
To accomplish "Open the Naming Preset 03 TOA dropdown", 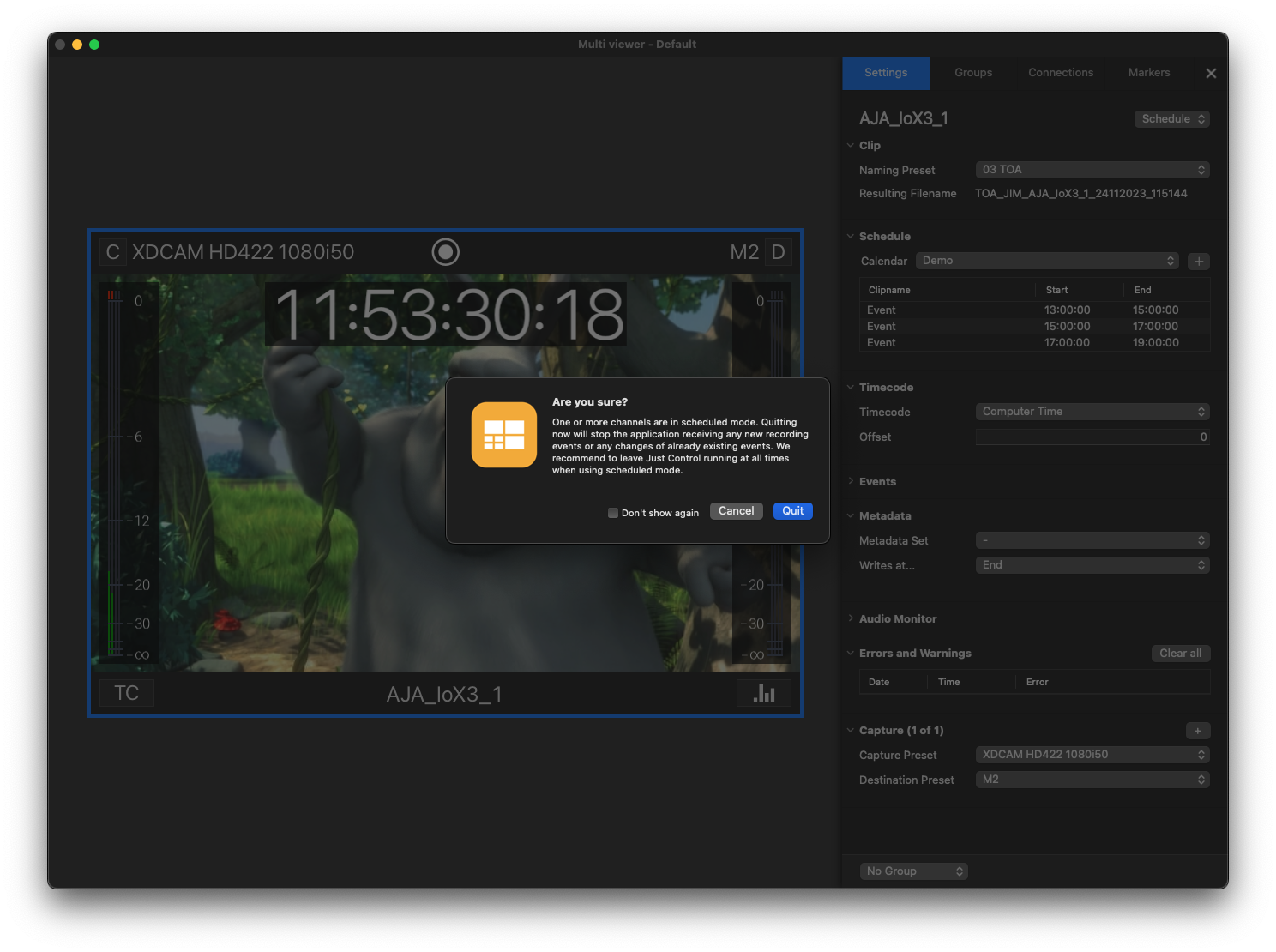I will coord(1092,170).
